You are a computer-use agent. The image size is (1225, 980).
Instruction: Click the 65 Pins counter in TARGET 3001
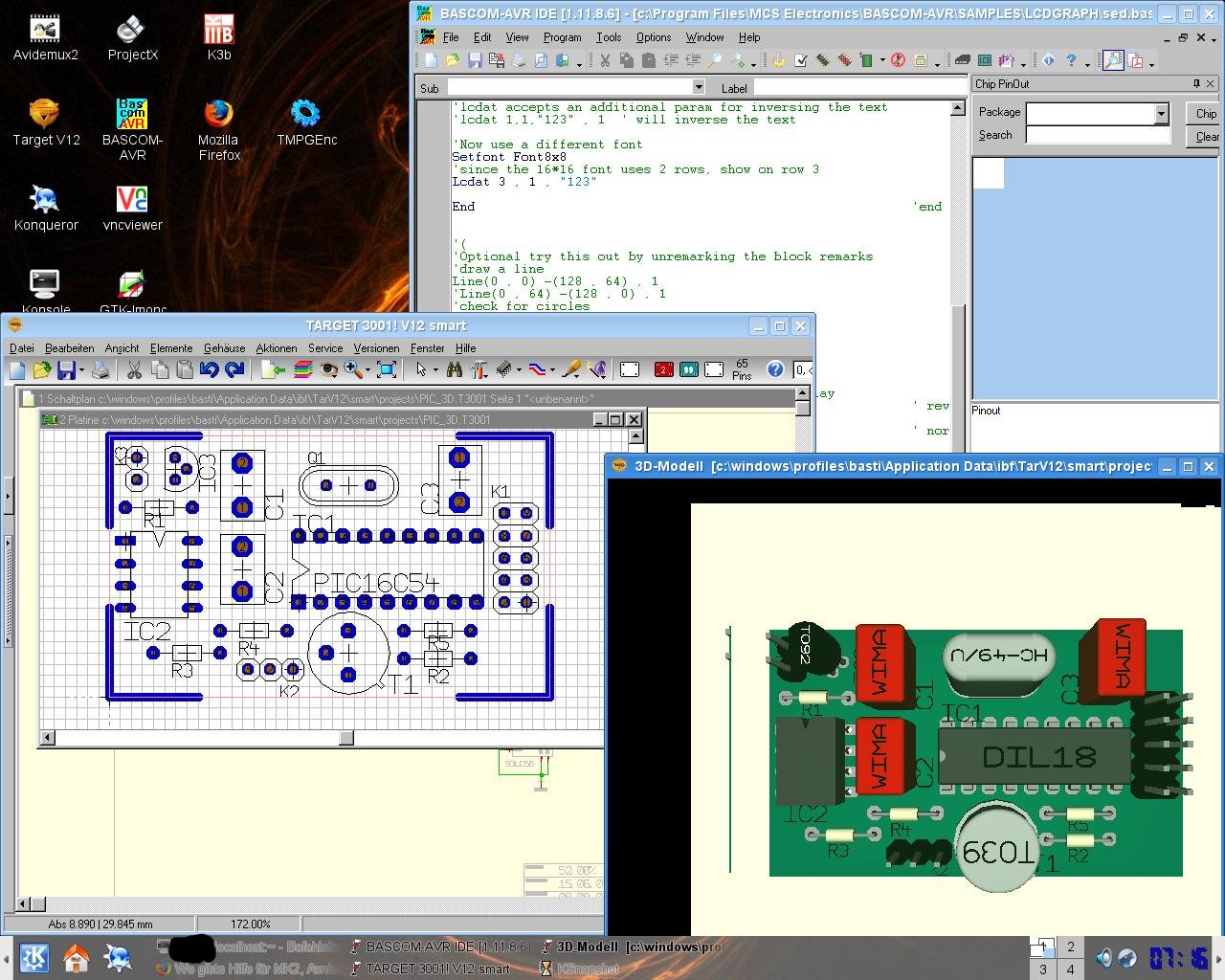click(742, 369)
